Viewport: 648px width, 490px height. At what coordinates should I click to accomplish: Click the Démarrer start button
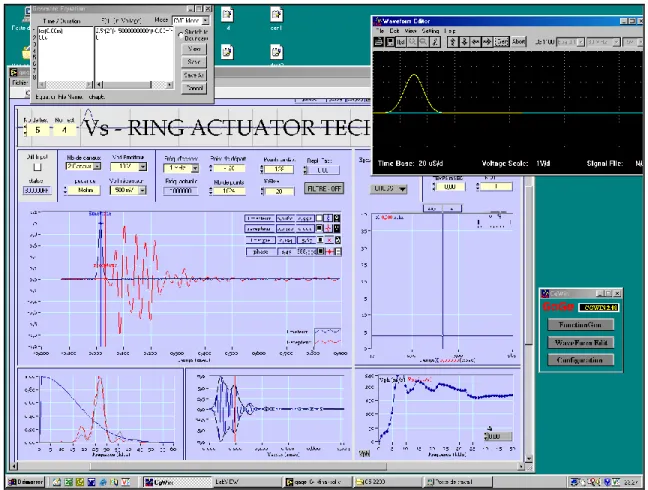tap(26, 482)
